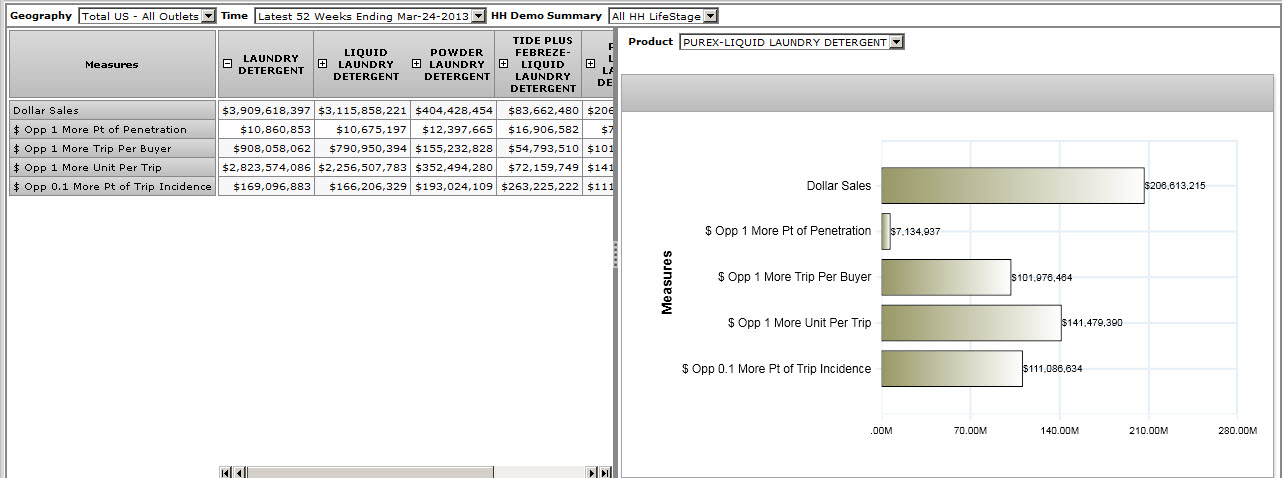Open the Geography dropdown
The image size is (1282, 478).
(x=208, y=16)
